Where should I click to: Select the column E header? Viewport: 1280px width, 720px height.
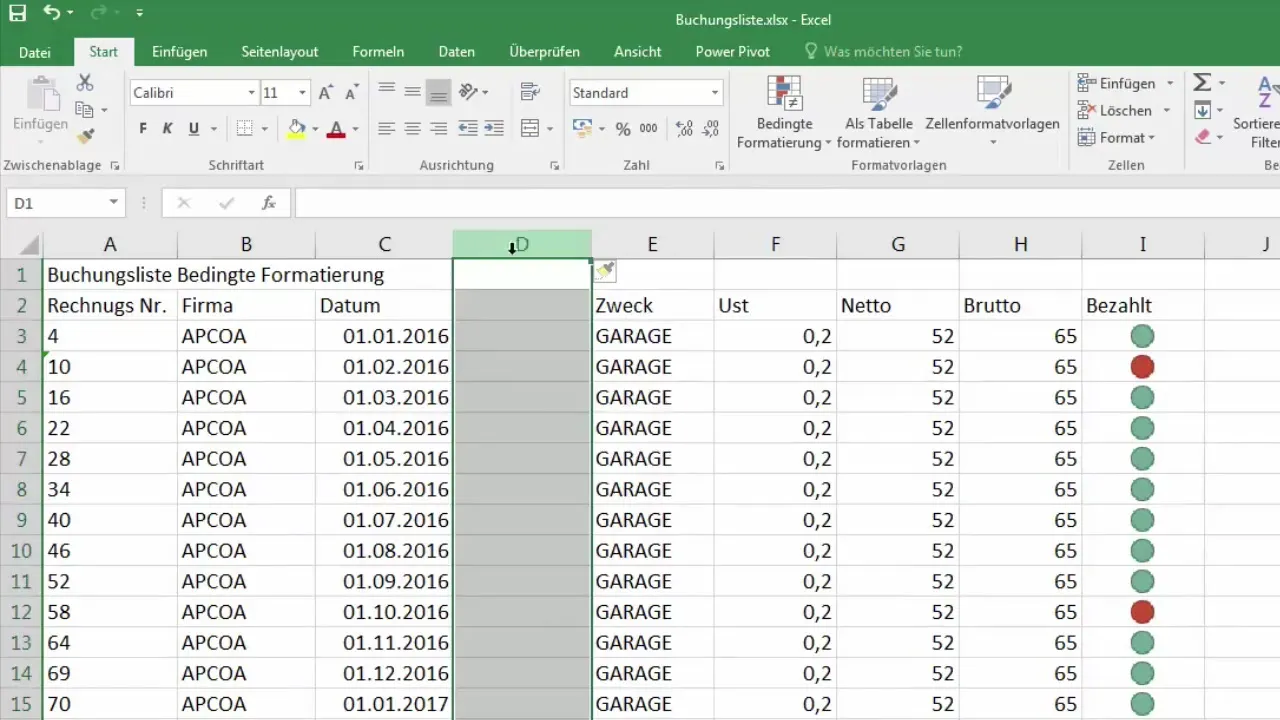pos(652,244)
